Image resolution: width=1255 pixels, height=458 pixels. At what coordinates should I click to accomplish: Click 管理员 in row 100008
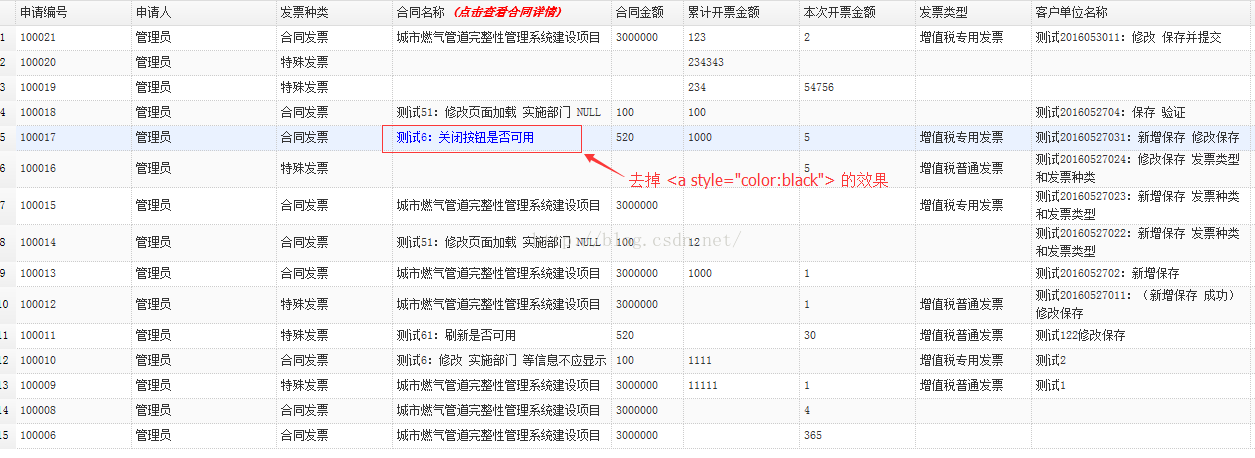[153, 410]
